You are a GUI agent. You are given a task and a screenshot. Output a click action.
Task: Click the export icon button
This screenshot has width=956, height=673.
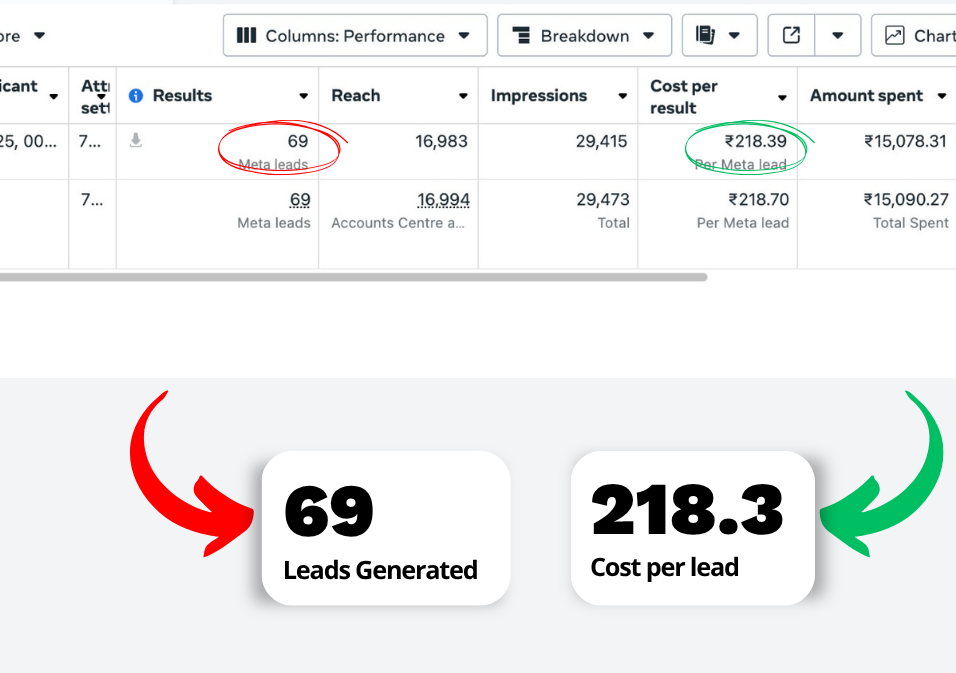(x=791, y=36)
